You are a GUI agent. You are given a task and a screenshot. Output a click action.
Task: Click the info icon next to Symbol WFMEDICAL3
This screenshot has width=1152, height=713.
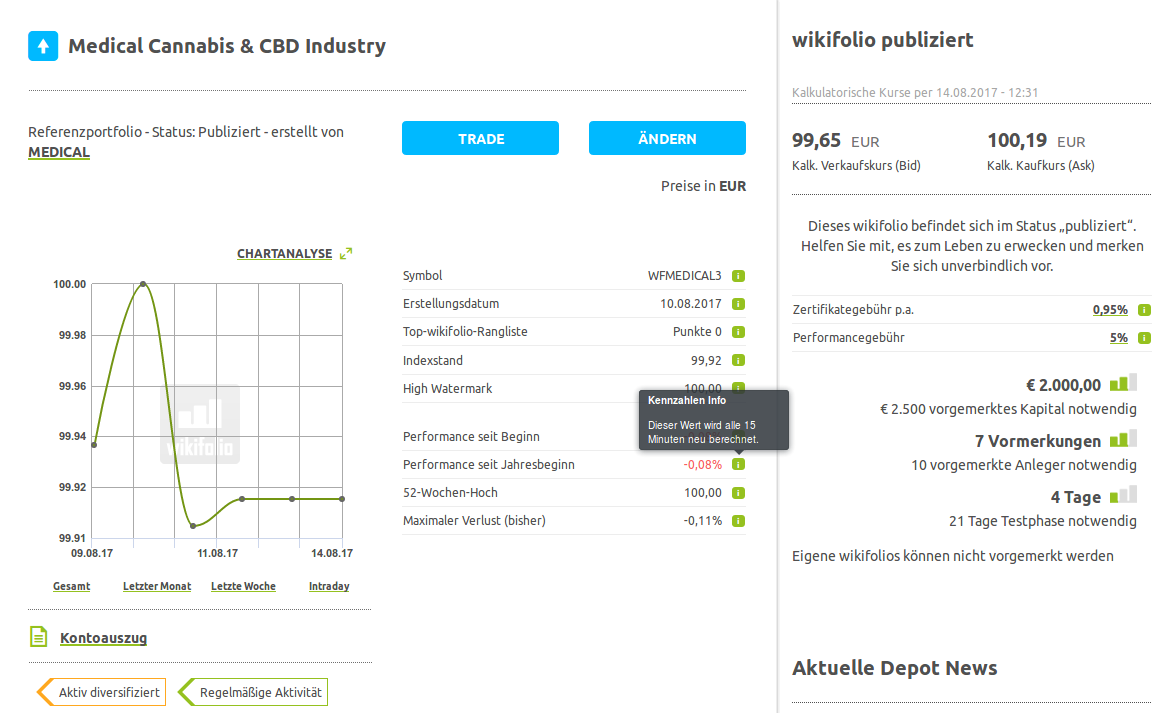point(738,276)
